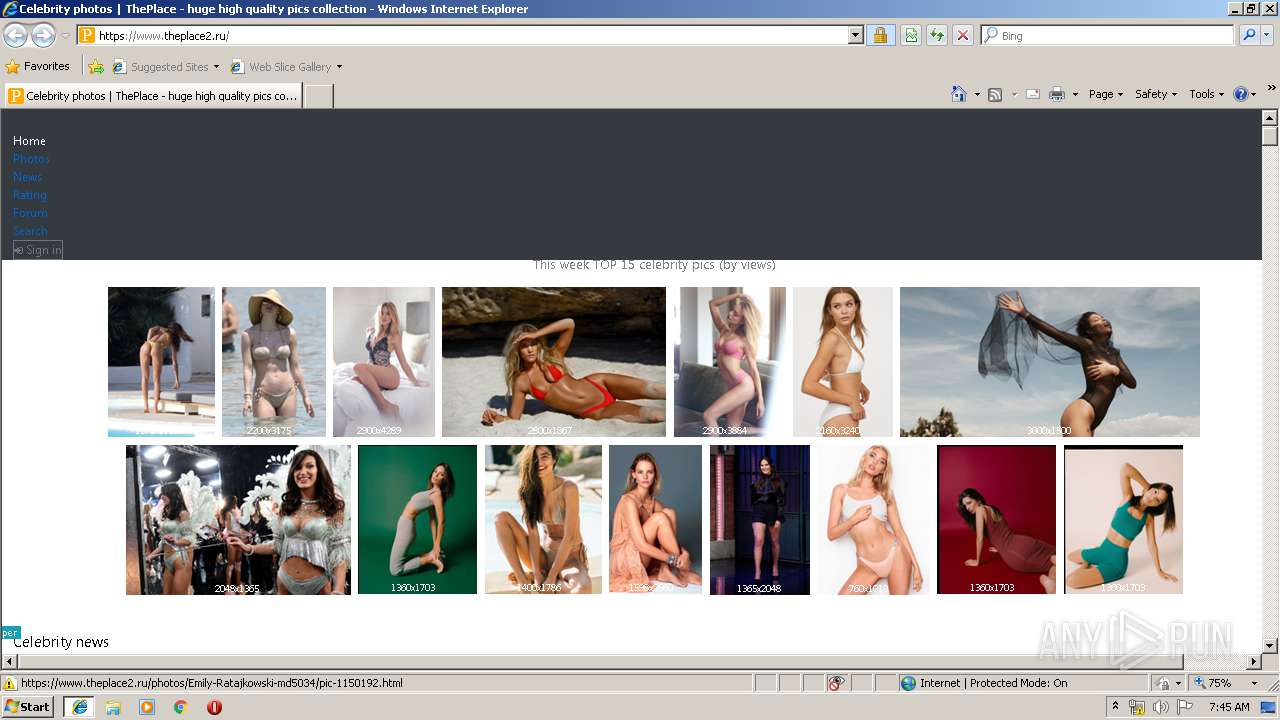Viewport: 1280px width, 720px height.
Task: Open the Page menu dropdown
Action: pyautogui.click(x=1105, y=94)
